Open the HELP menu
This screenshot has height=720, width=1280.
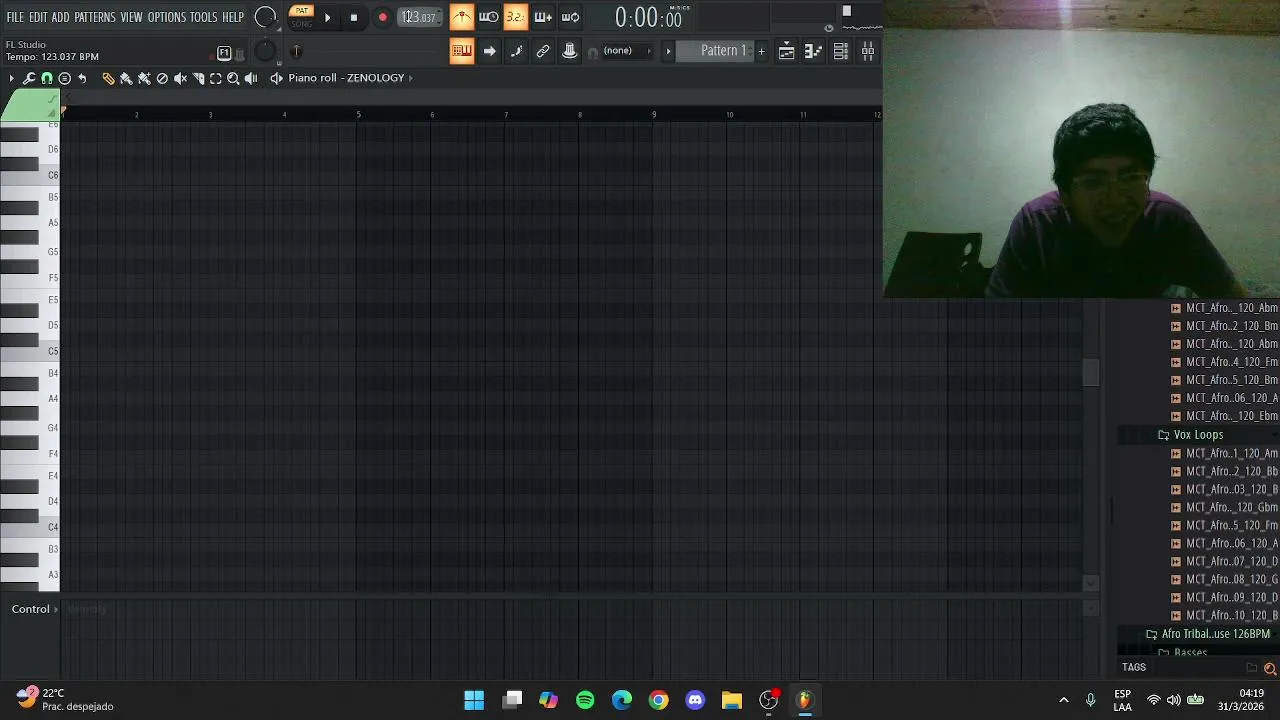pyautogui.click(x=233, y=17)
